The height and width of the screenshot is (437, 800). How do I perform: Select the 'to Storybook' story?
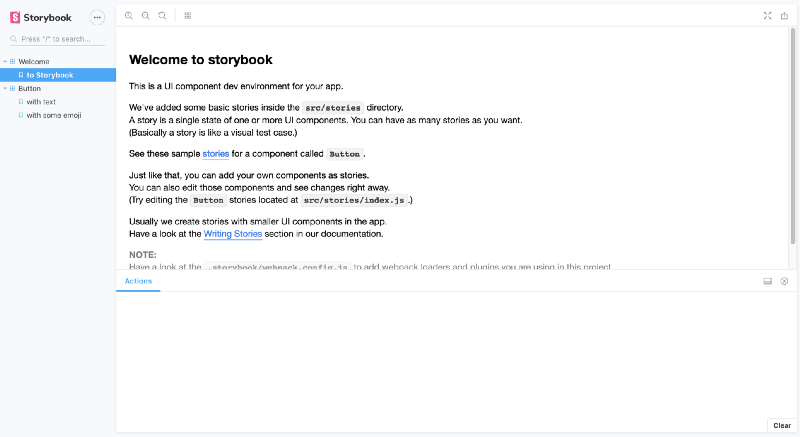58,75
